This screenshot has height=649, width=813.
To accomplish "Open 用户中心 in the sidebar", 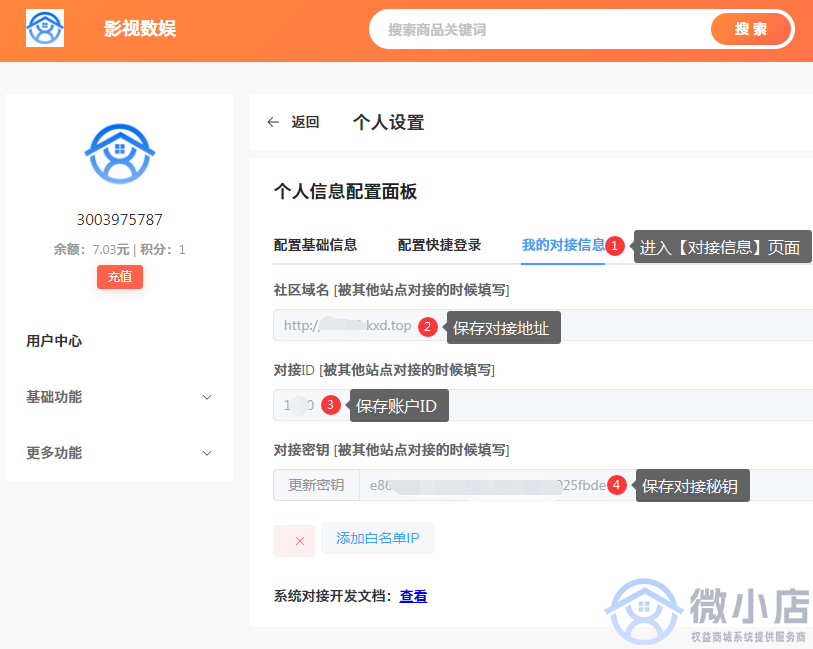I will click(54, 341).
